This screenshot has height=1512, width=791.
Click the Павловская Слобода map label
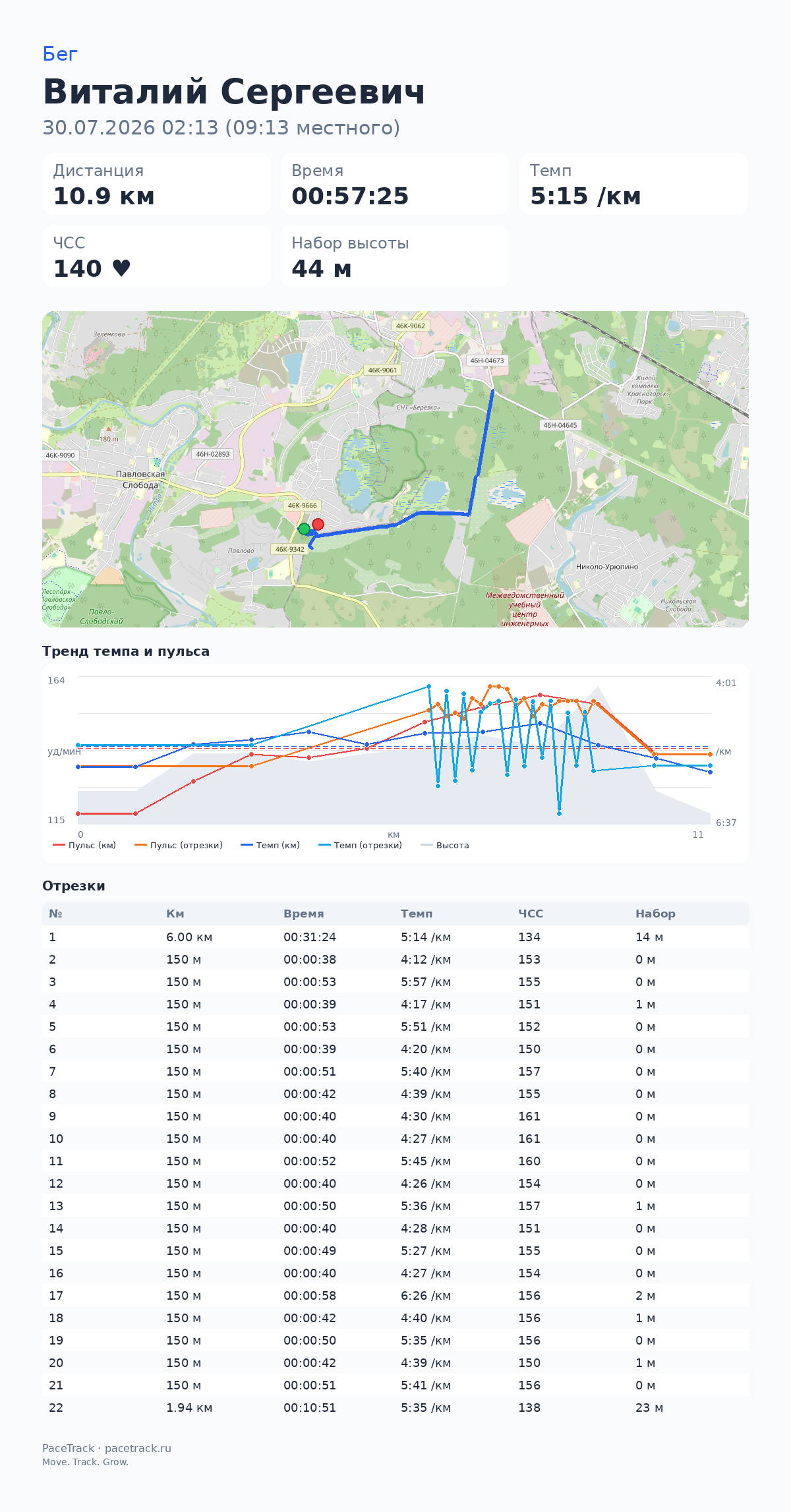[140, 480]
